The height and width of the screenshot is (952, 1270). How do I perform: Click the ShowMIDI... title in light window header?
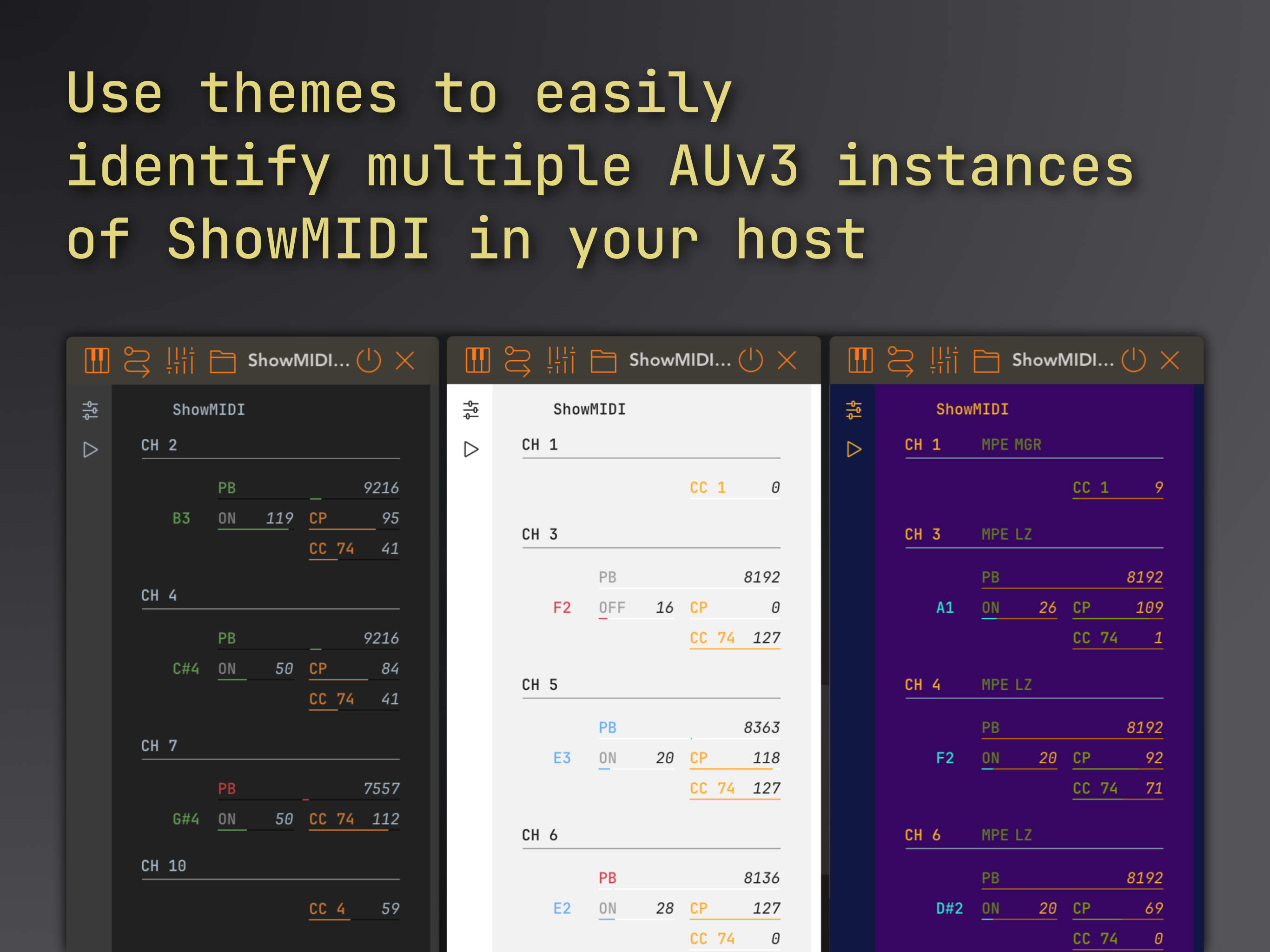coord(680,360)
